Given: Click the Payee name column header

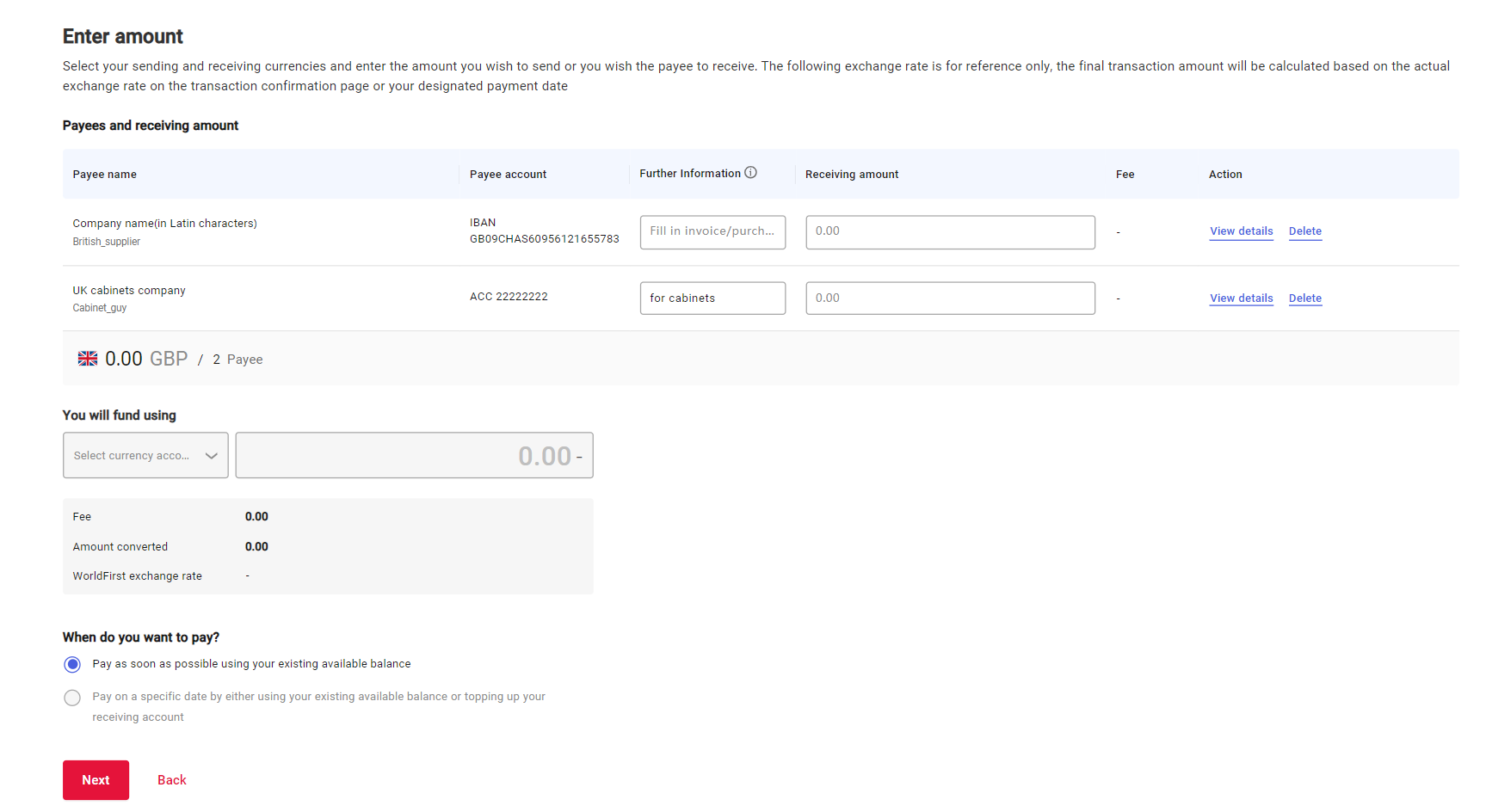Looking at the screenshot, I should pyautogui.click(x=105, y=175).
